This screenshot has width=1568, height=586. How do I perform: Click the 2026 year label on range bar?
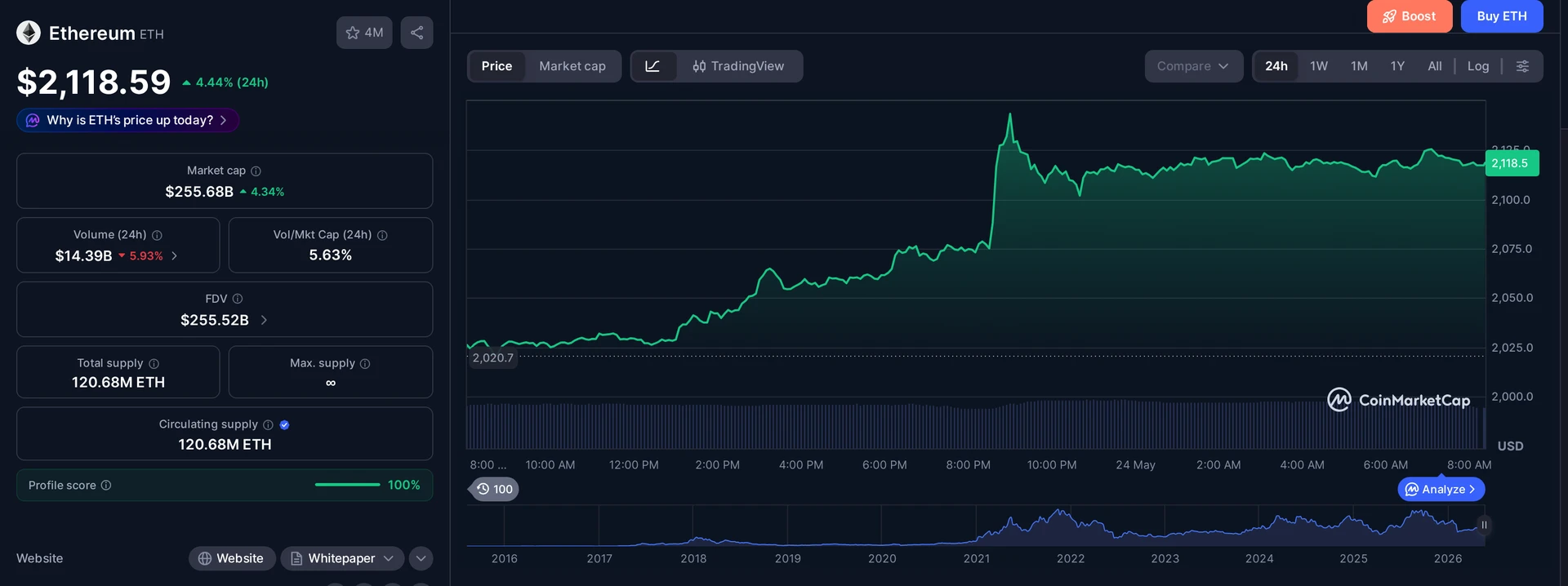coord(1448,558)
